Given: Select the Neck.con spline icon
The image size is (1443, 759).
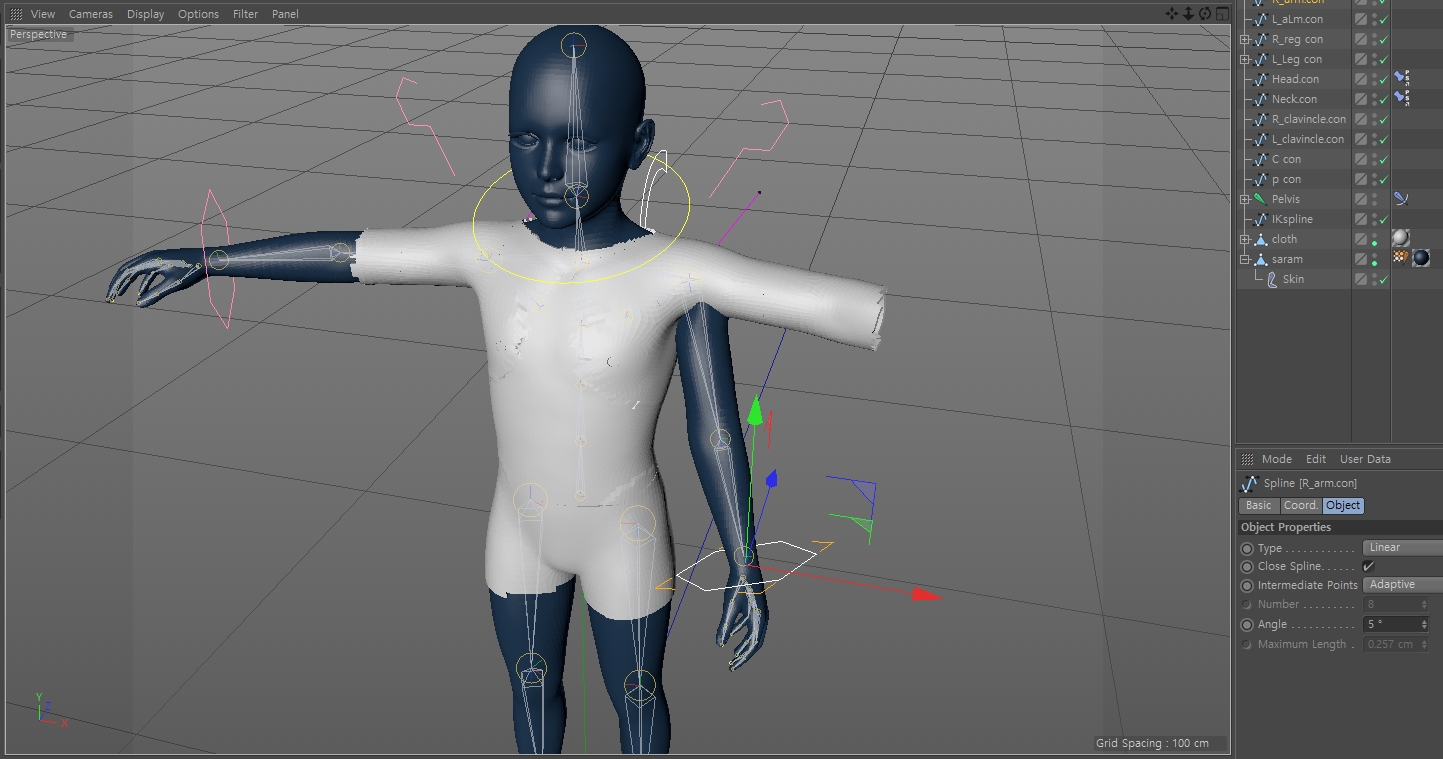Looking at the screenshot, I should (x=1261, y=99).
